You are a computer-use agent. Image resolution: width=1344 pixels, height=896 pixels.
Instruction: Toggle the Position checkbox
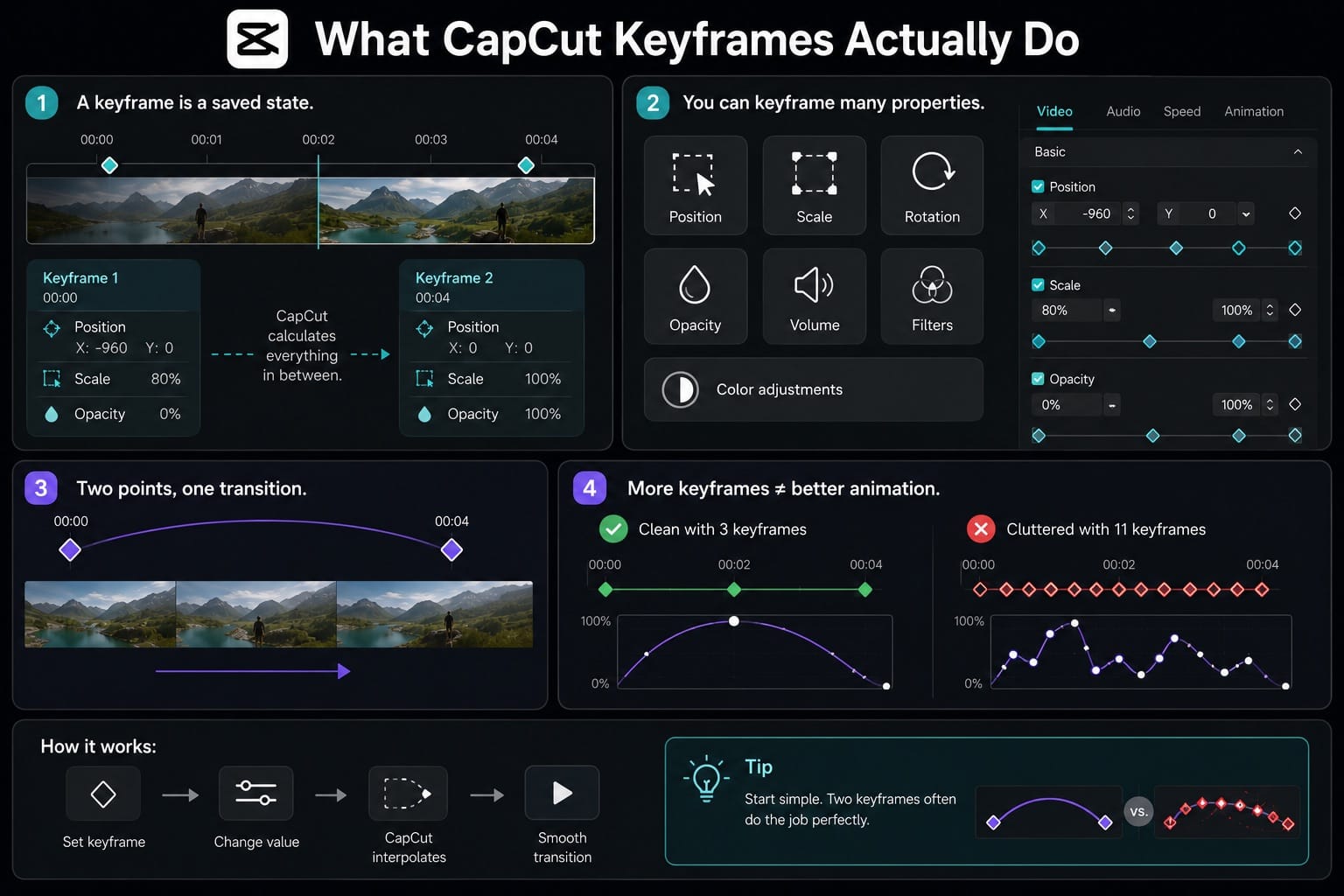pyautogui.click(x=1038, y=186)
